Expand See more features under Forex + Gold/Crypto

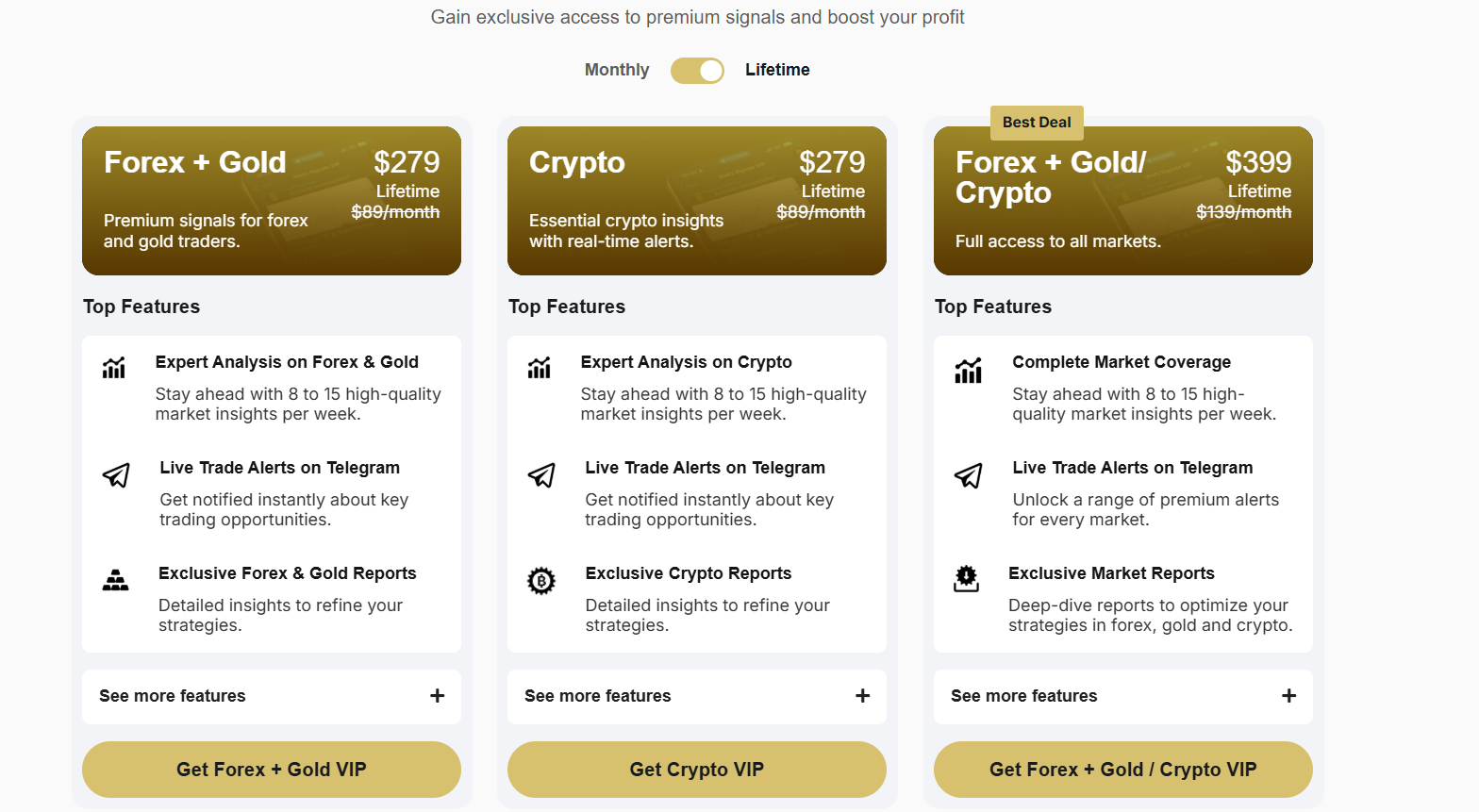1122,696
